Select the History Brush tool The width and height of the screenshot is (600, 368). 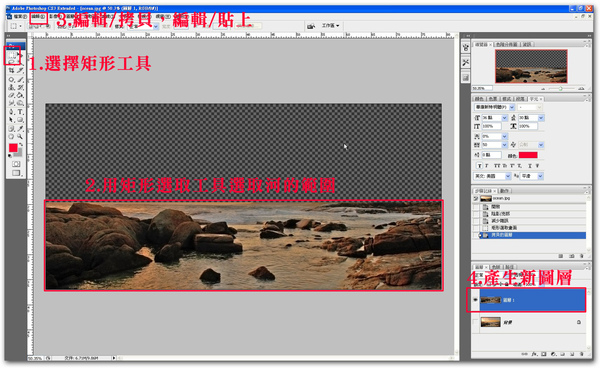point(20,87)
